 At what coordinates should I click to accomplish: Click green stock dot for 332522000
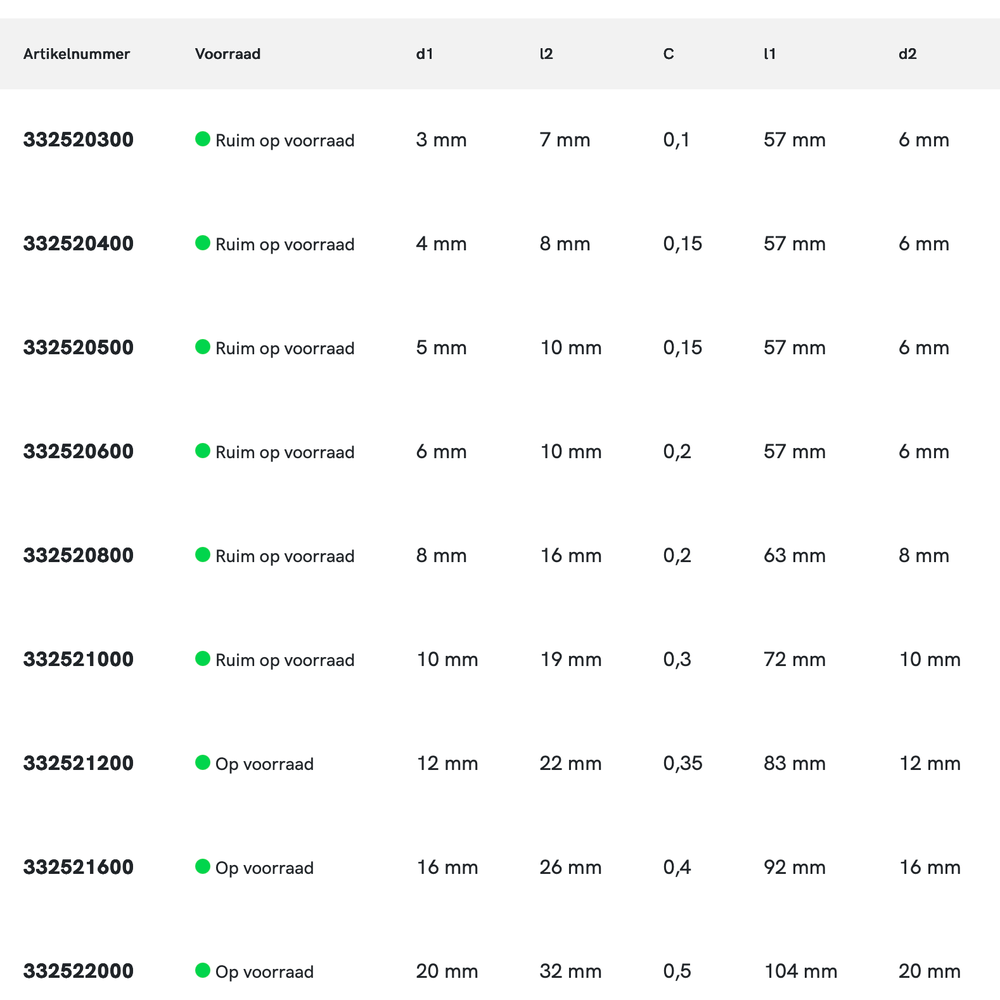pos(203,971)
